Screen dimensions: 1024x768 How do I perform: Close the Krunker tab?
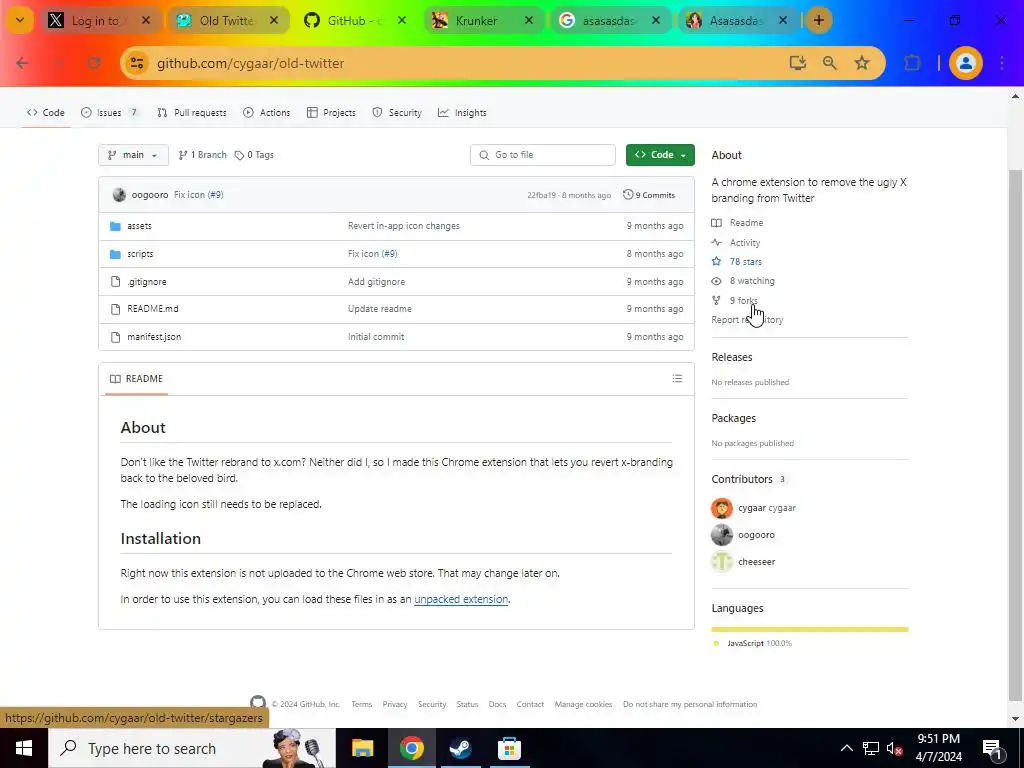pos(529,21)
